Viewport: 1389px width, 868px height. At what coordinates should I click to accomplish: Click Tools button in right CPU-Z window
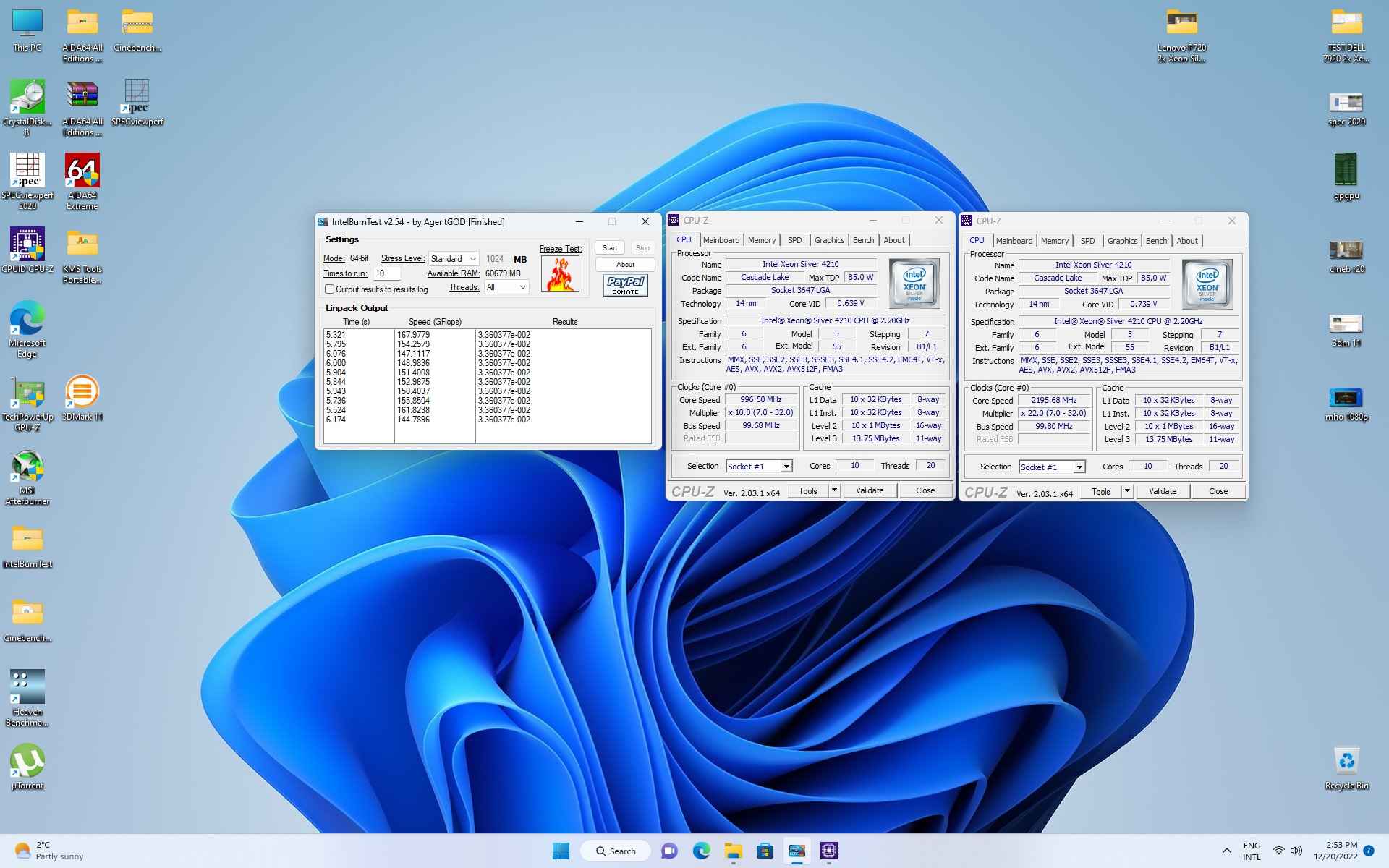[1101, 491]
